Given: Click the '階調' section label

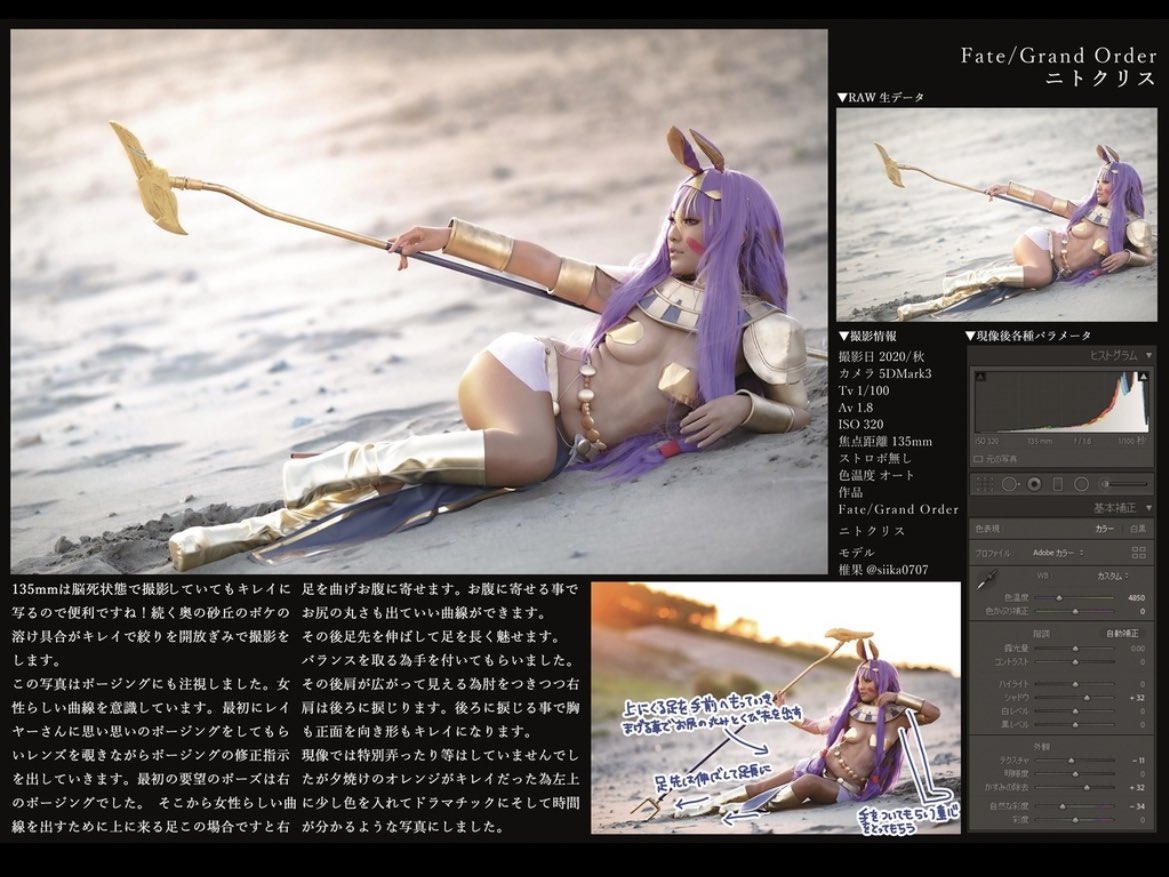Looking at the screenshot, I should click(x=1042, y=633).
